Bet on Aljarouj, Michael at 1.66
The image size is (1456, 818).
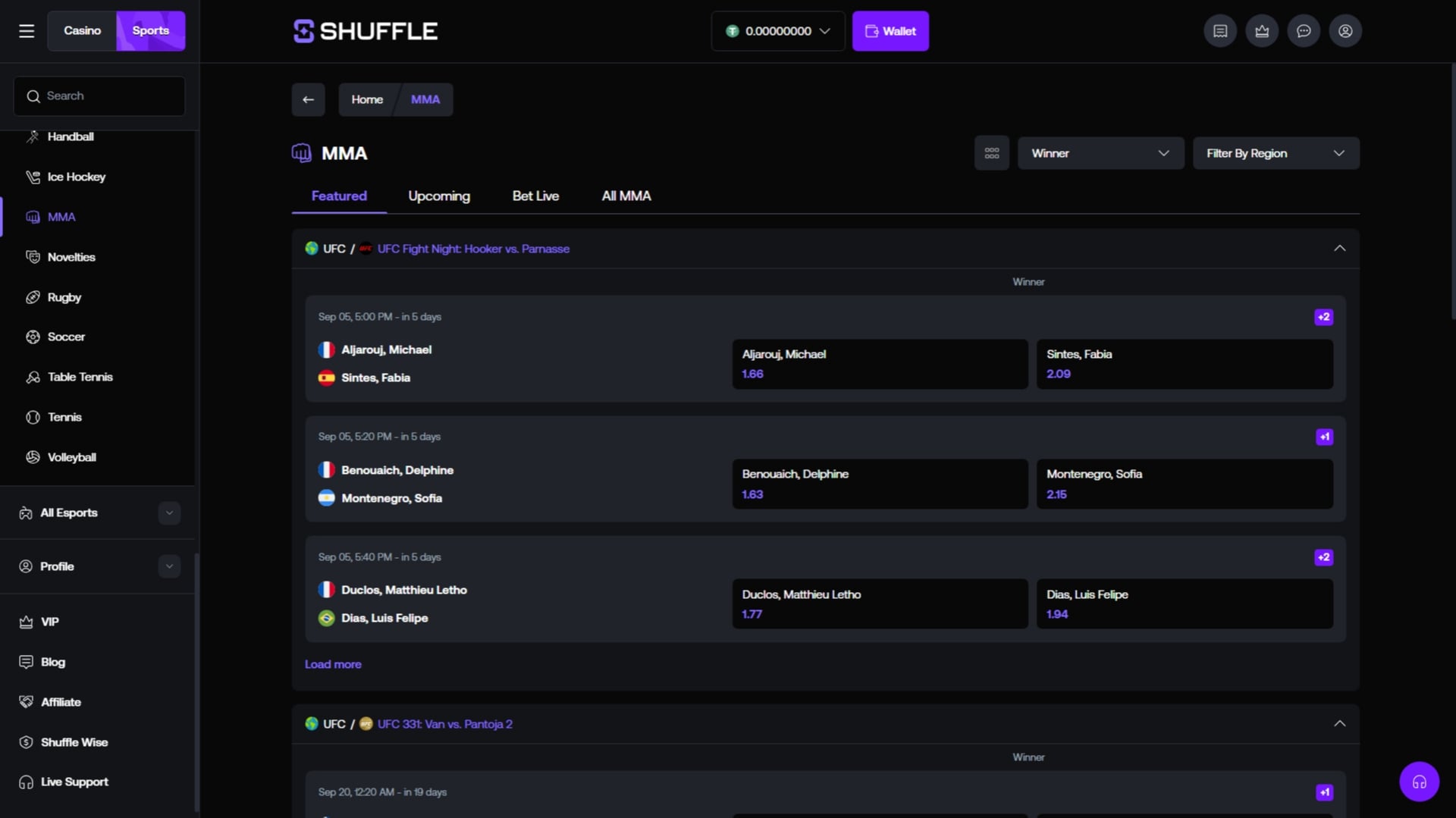(880, 364)
